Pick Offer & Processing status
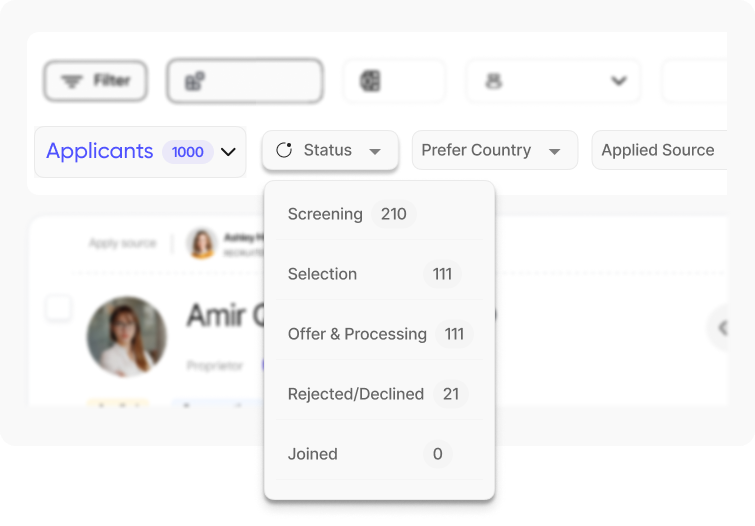This screenshot has width=755, height=526. click(x=379, y=334)
